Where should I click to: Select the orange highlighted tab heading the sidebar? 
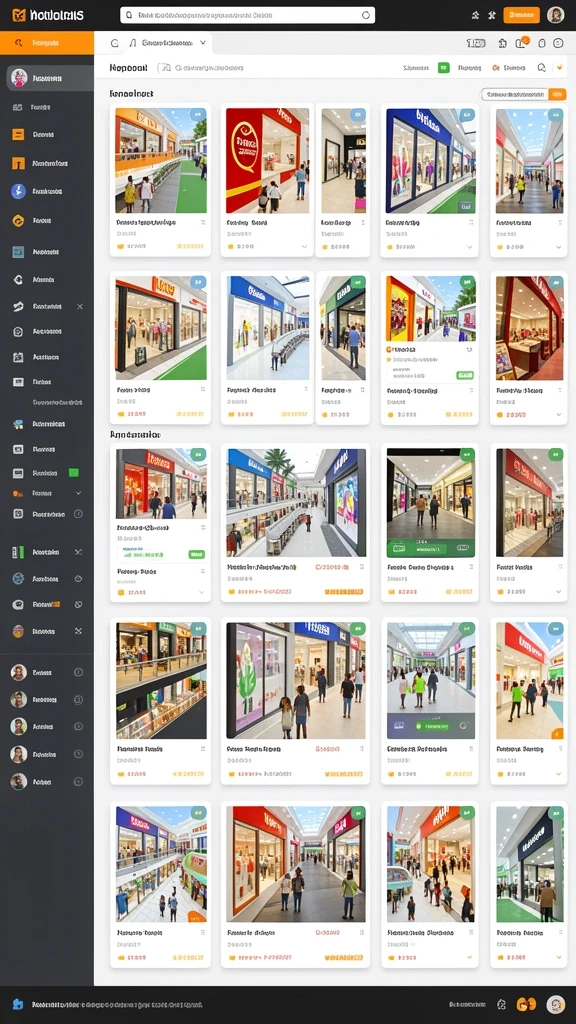pos(47,43)
